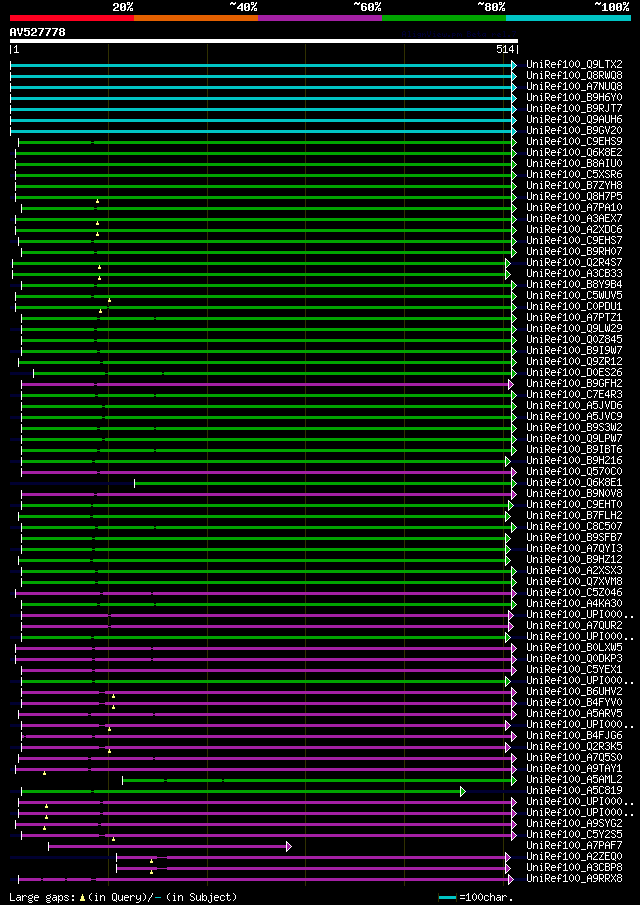Image resolution: width=640 pixels, height=905 pixels.
Task: Select the UniRef100_A7QUR2 label
Action: tap(574, 626)
